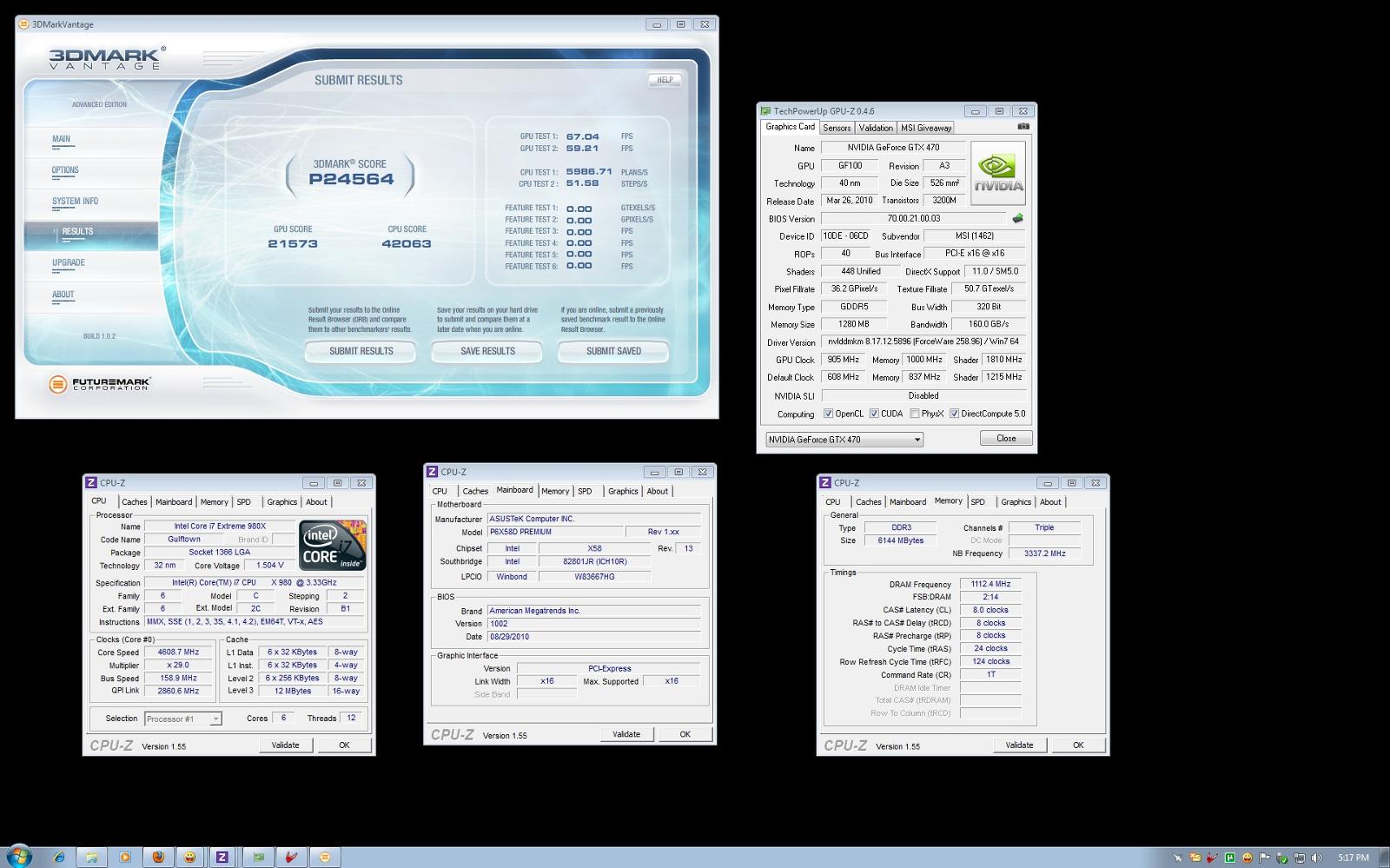This screenshot has height=868, width=1390.
Task: Click the Close button in GPU-Z
Action: 1006,439
